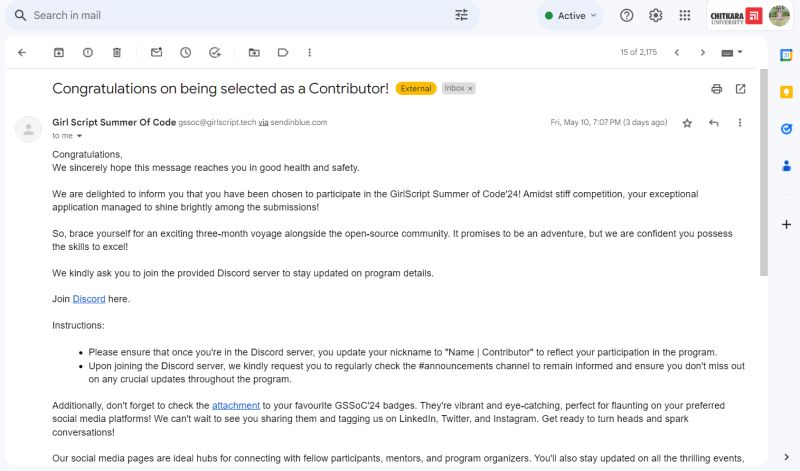Mark the email as unread
Screen dimensions: 800x471
156,52
